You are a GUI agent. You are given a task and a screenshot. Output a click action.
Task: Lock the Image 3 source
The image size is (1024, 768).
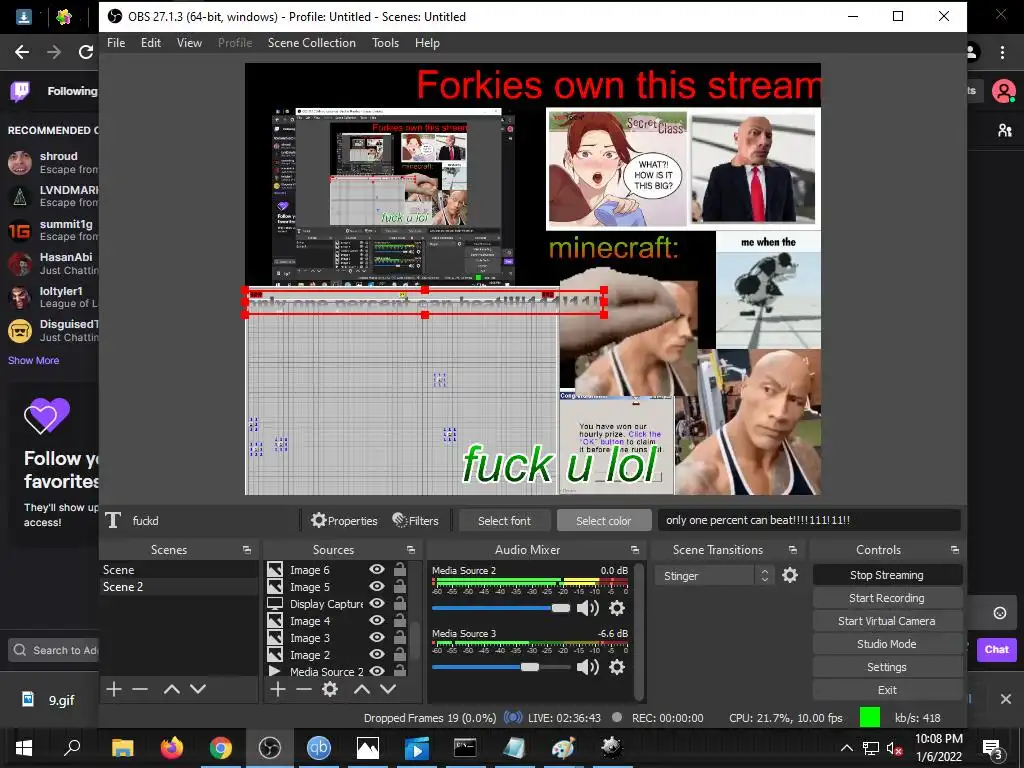400,637
